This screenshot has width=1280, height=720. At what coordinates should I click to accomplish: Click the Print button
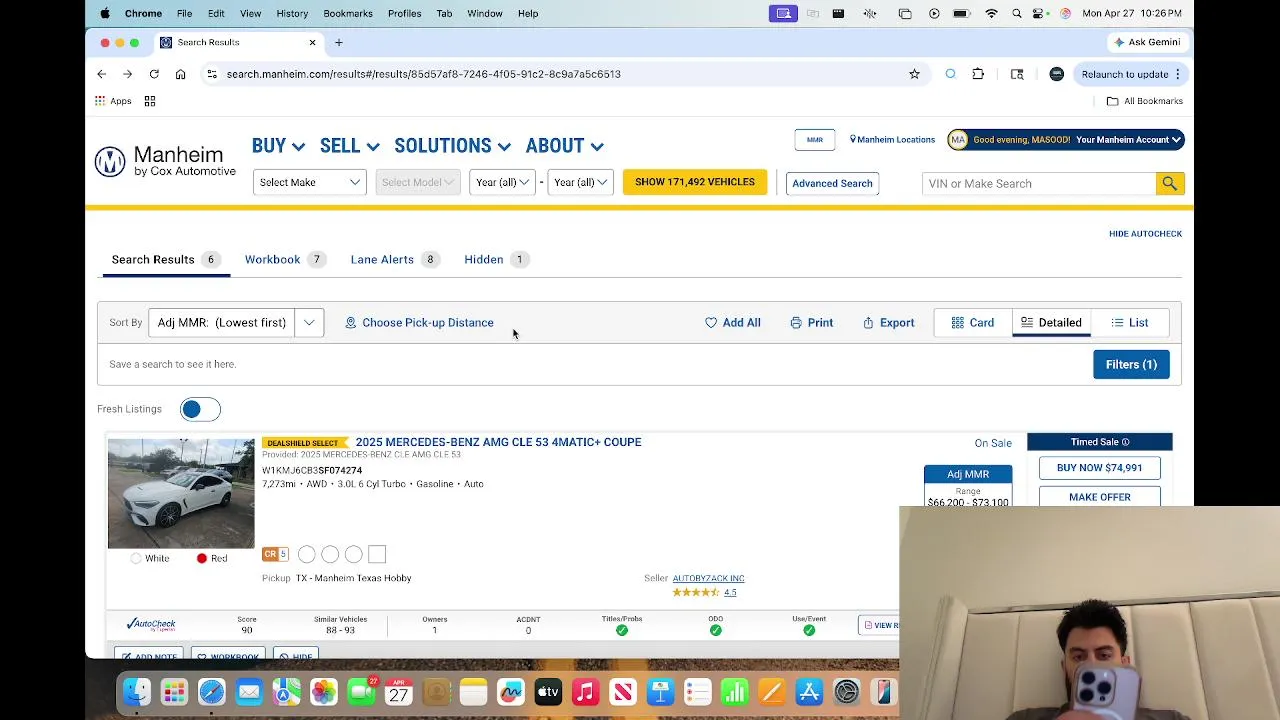pos(811,323)
